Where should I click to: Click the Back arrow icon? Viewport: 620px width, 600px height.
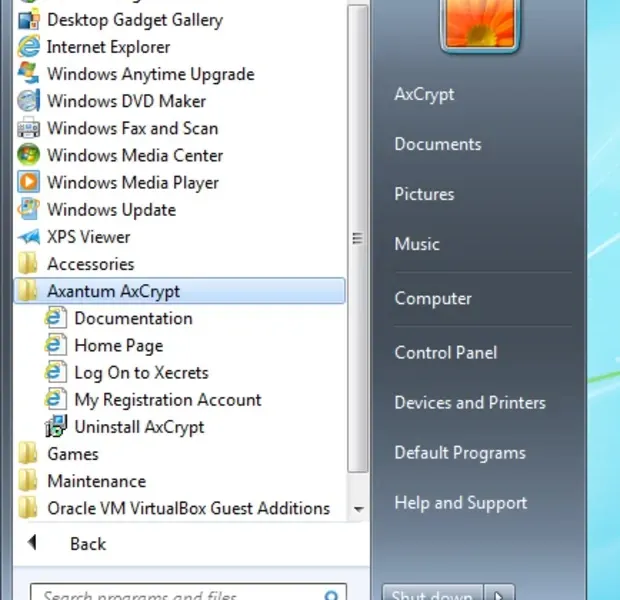coord(32,542)
